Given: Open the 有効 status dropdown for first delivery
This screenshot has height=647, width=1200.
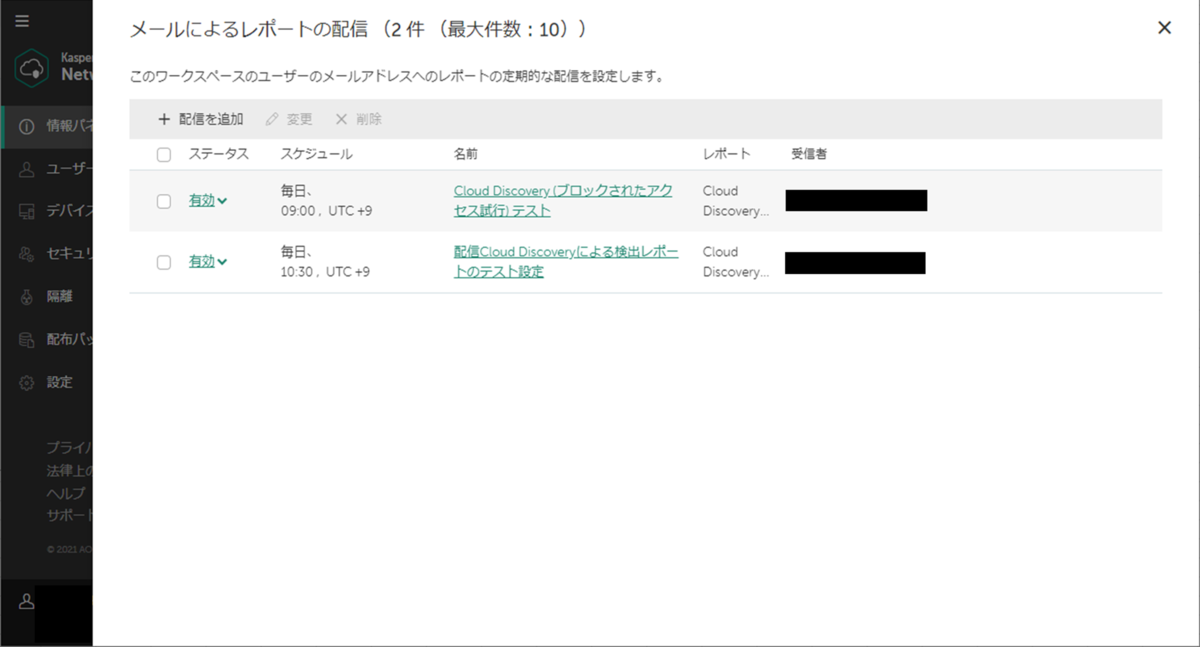Looking at the screenshot, I should (x=207, y=199).
